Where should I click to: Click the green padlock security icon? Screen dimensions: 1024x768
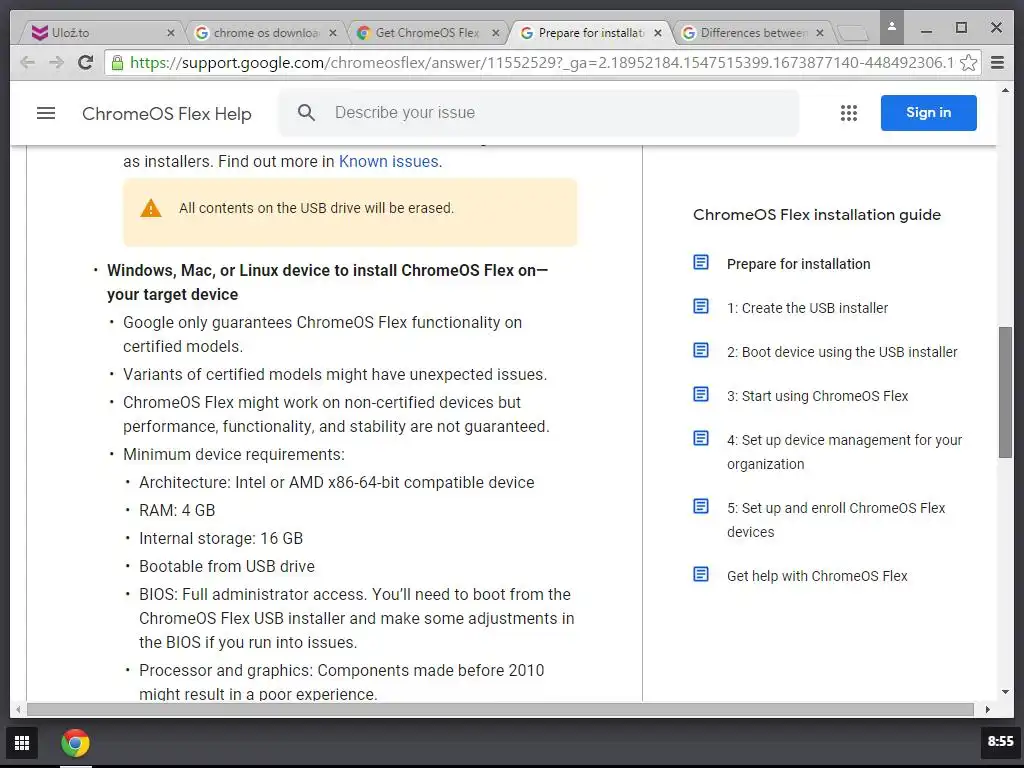(118, 63)
